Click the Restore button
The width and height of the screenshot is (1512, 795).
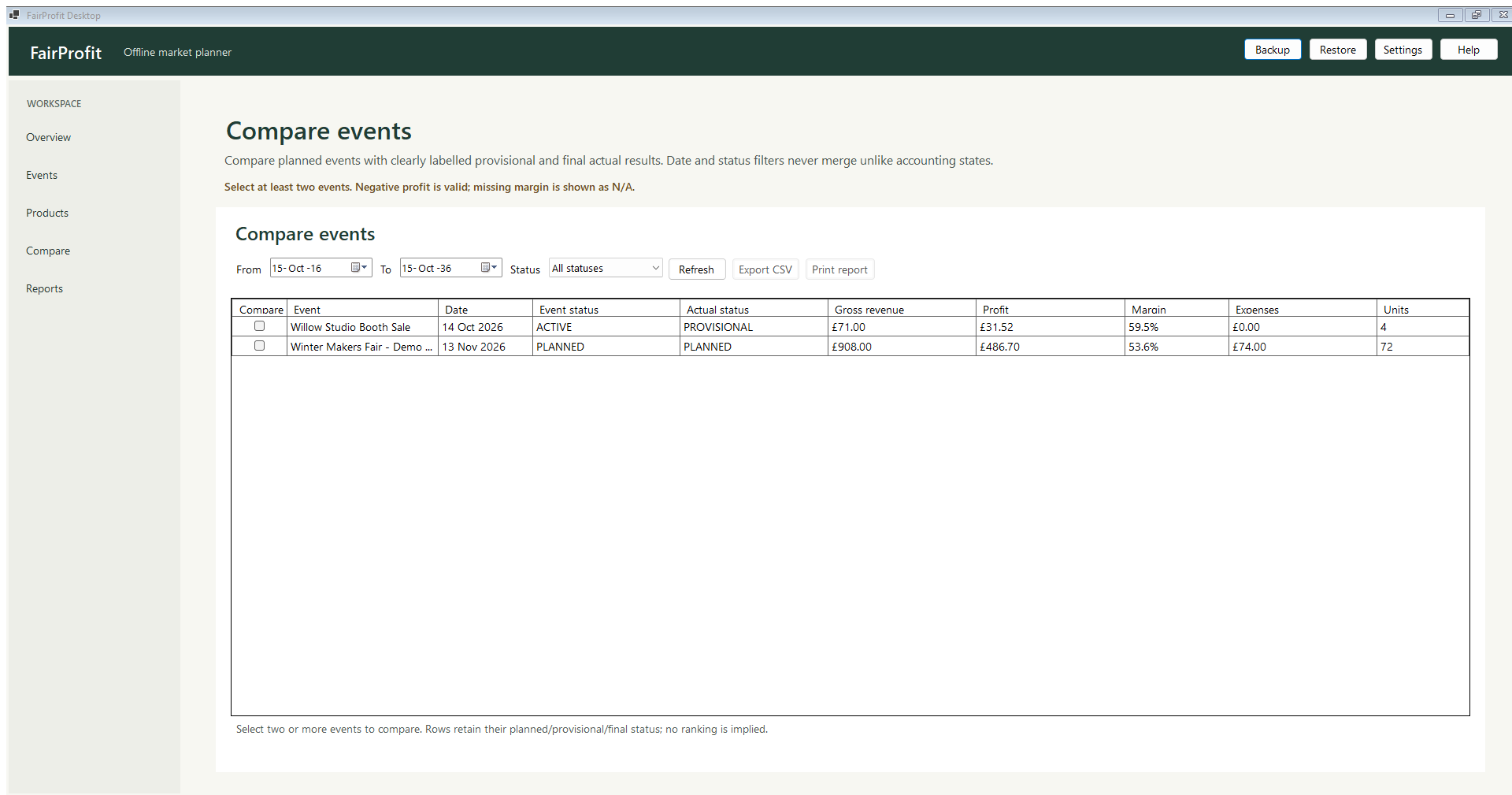(x=1338, y=50)
